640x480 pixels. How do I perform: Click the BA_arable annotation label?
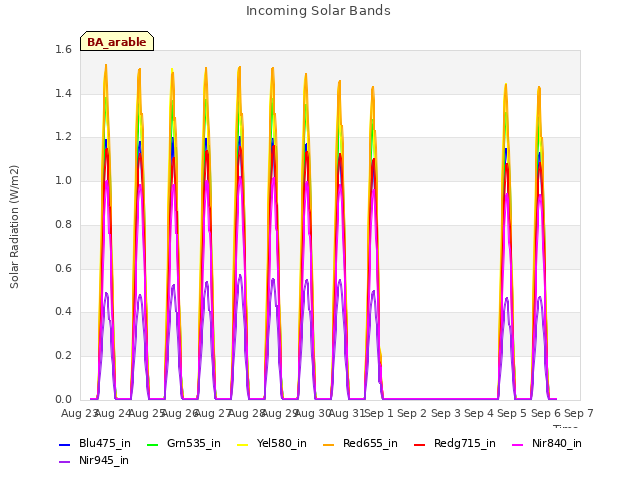coord(117,42)
